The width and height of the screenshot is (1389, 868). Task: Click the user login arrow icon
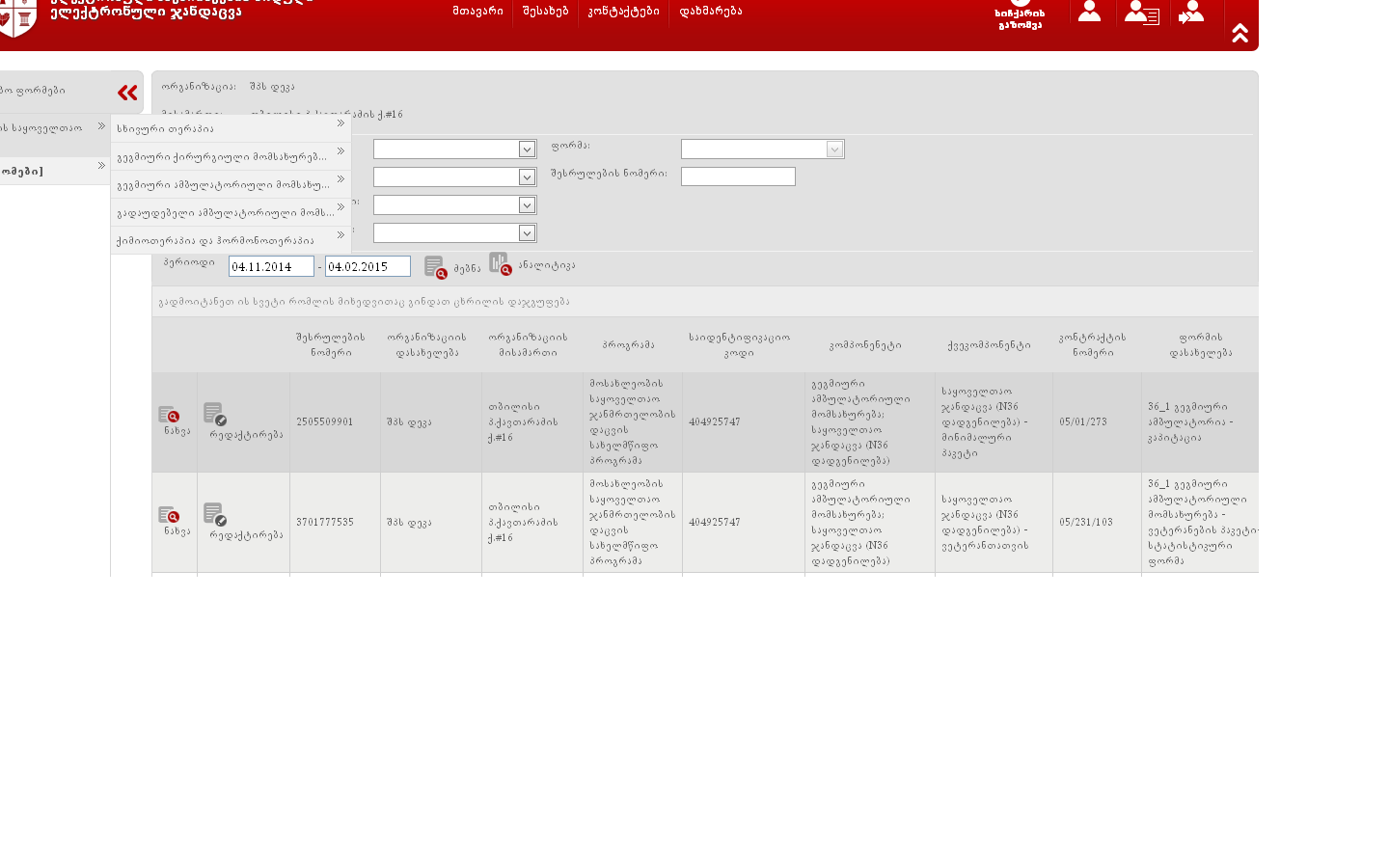(1191, 14)
